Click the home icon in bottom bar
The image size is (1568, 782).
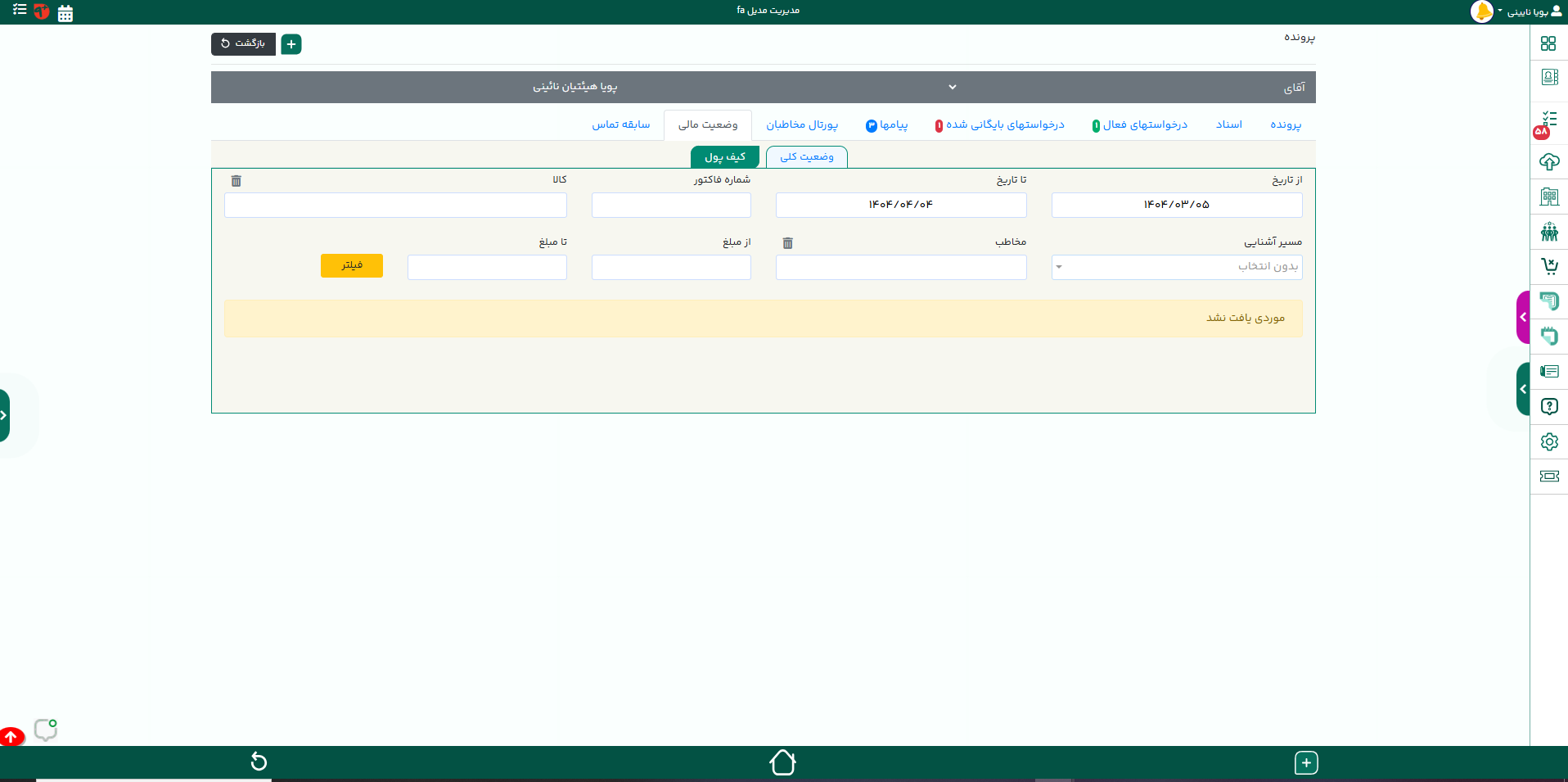tap(782, 762)
